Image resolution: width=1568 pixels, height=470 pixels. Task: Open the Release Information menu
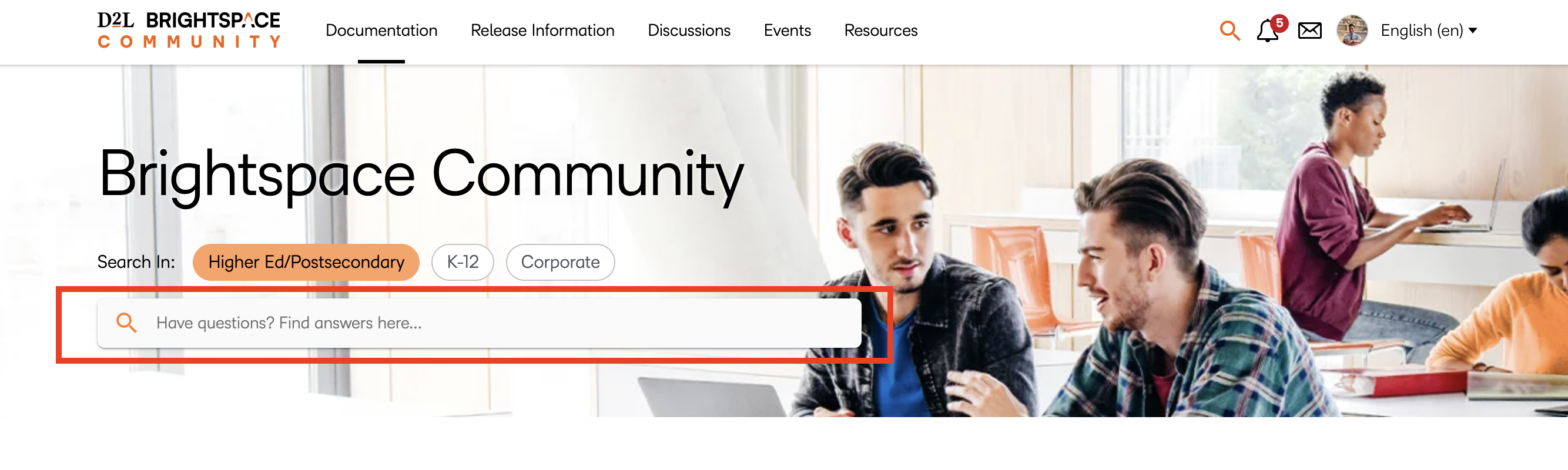point(542,31)
